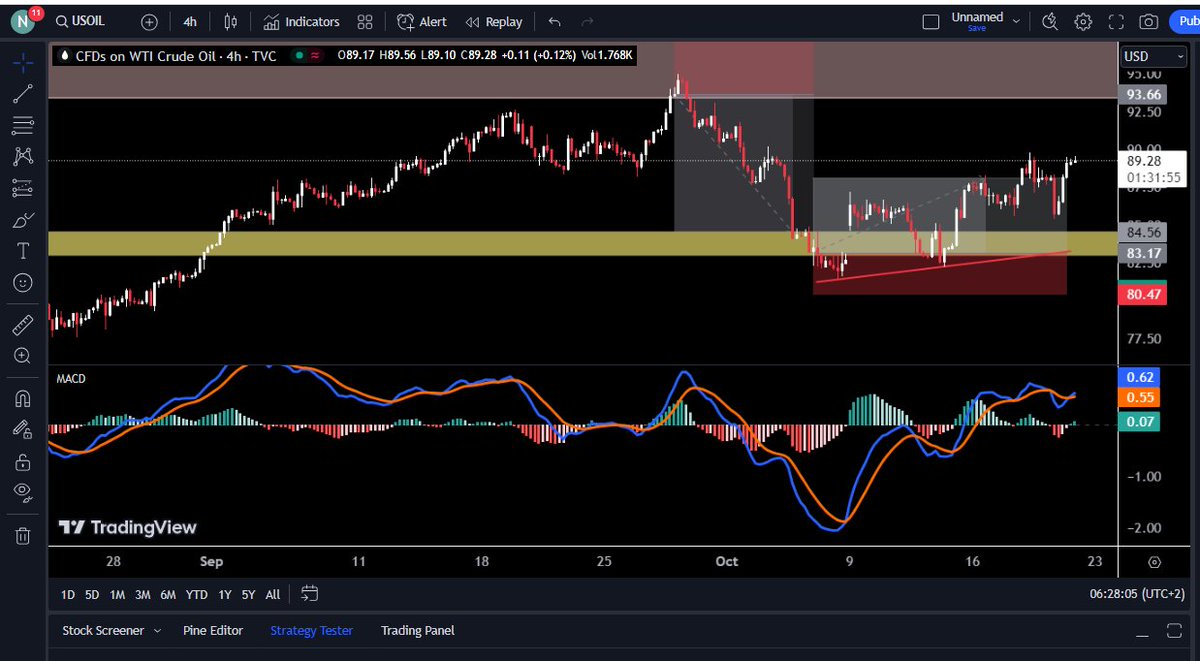Open chart settings gear

(x=1083, y=21)
